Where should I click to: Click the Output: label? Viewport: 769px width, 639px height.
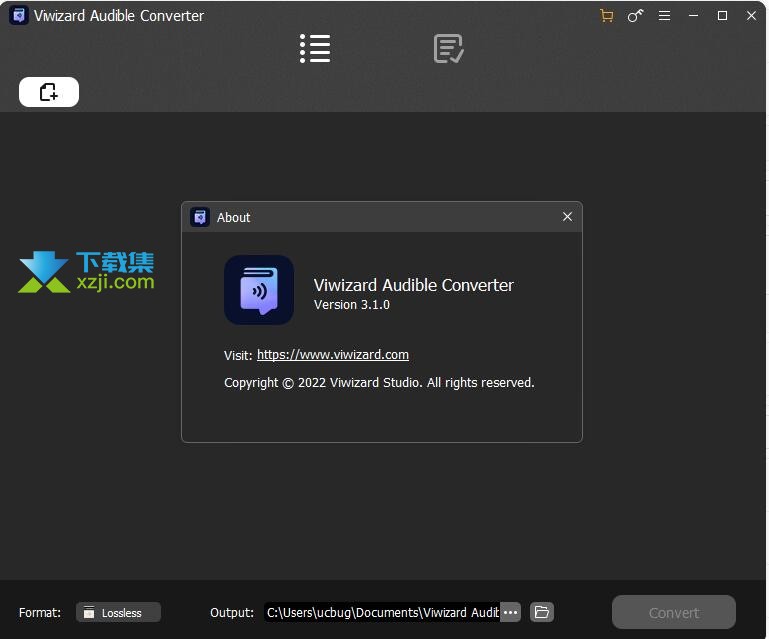click(232, 613)
